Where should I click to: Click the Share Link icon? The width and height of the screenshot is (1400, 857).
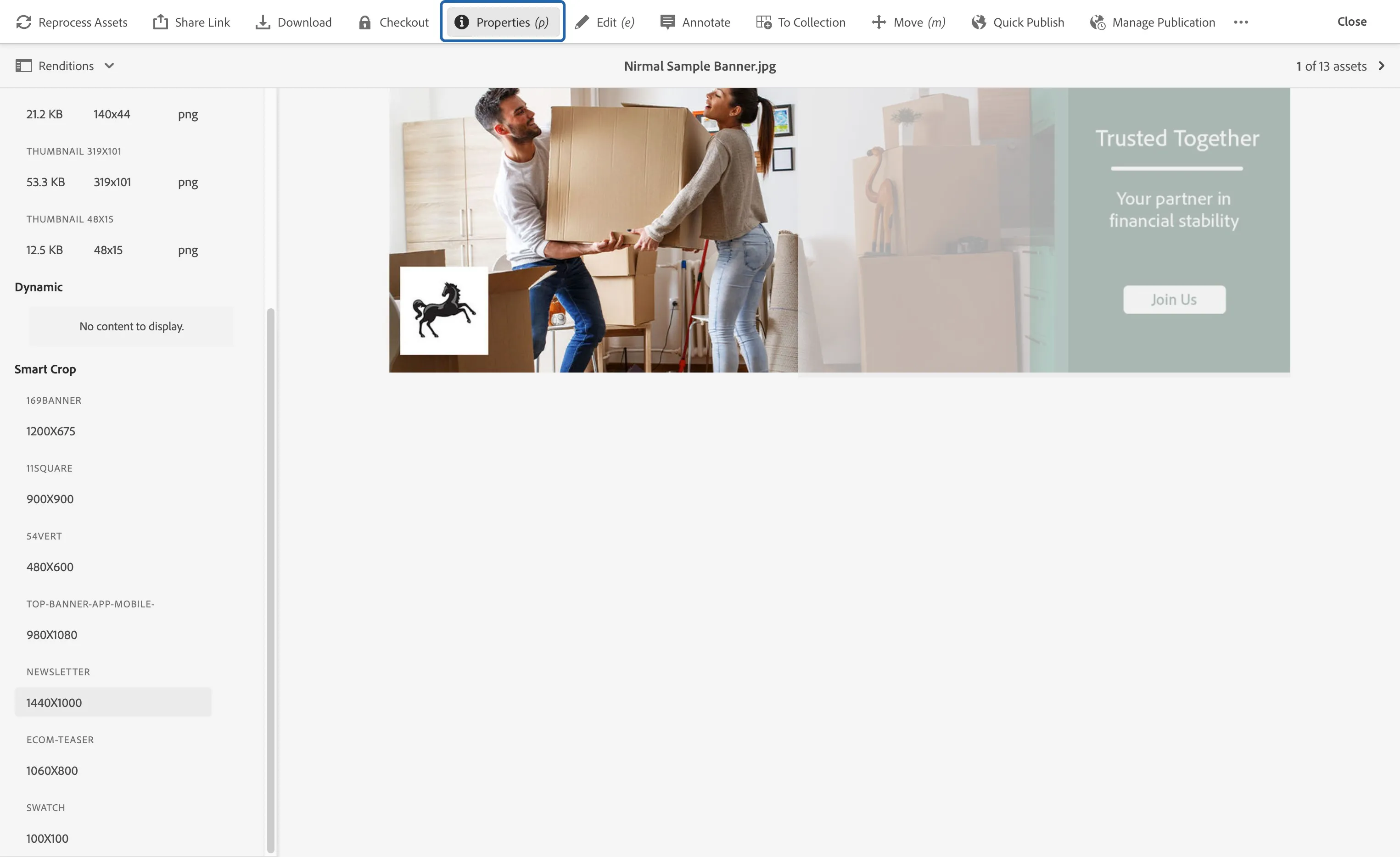(160, 22)
